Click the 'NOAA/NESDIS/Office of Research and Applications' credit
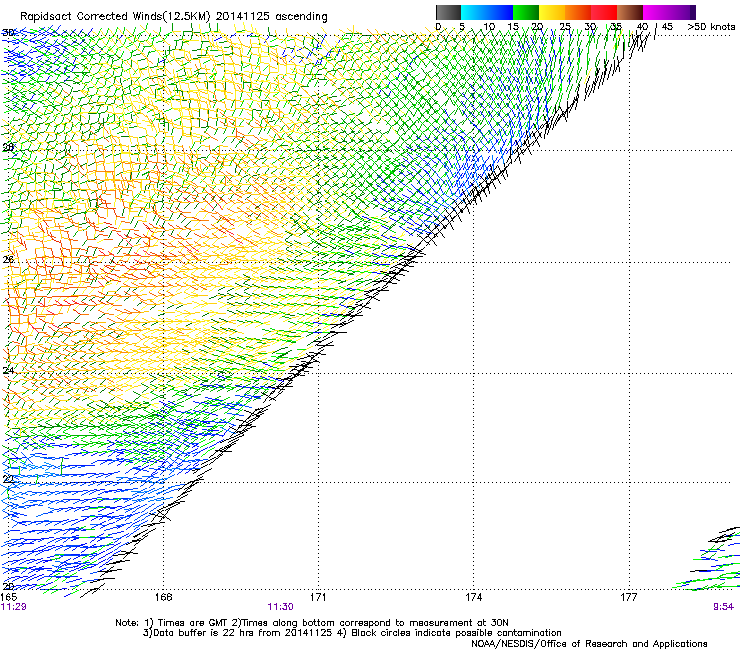This screenshot has width=740, height=650. pos(589,644)
